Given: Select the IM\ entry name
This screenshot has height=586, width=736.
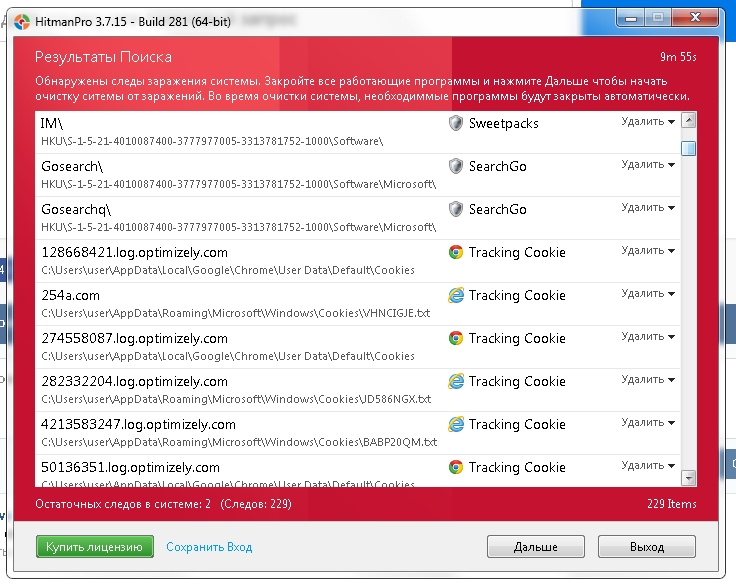Looking at the screenshot, I should pyautogui.click(x=52, y=123).
